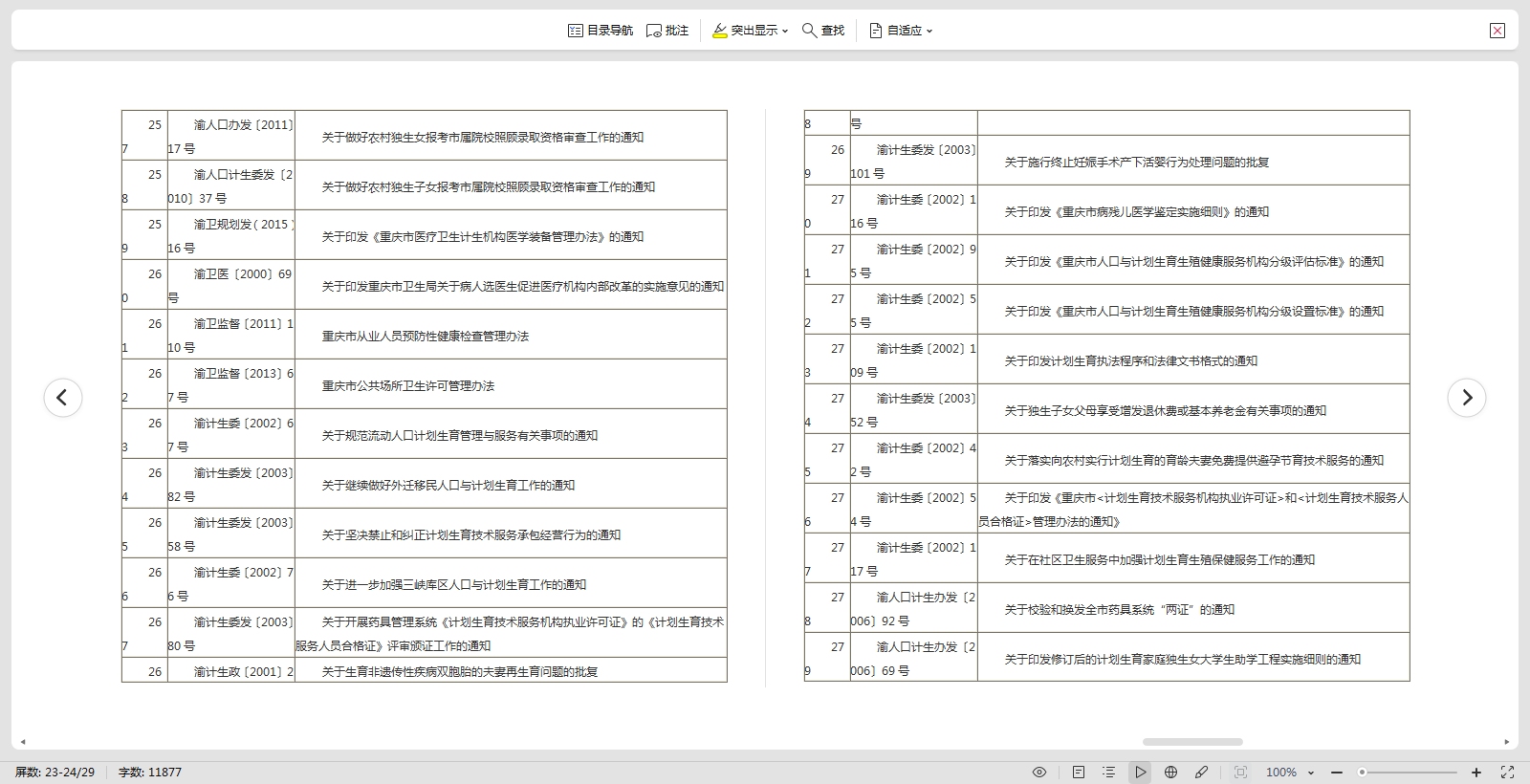Click the 字数: 11877 word count

click(x=150, y=773)
